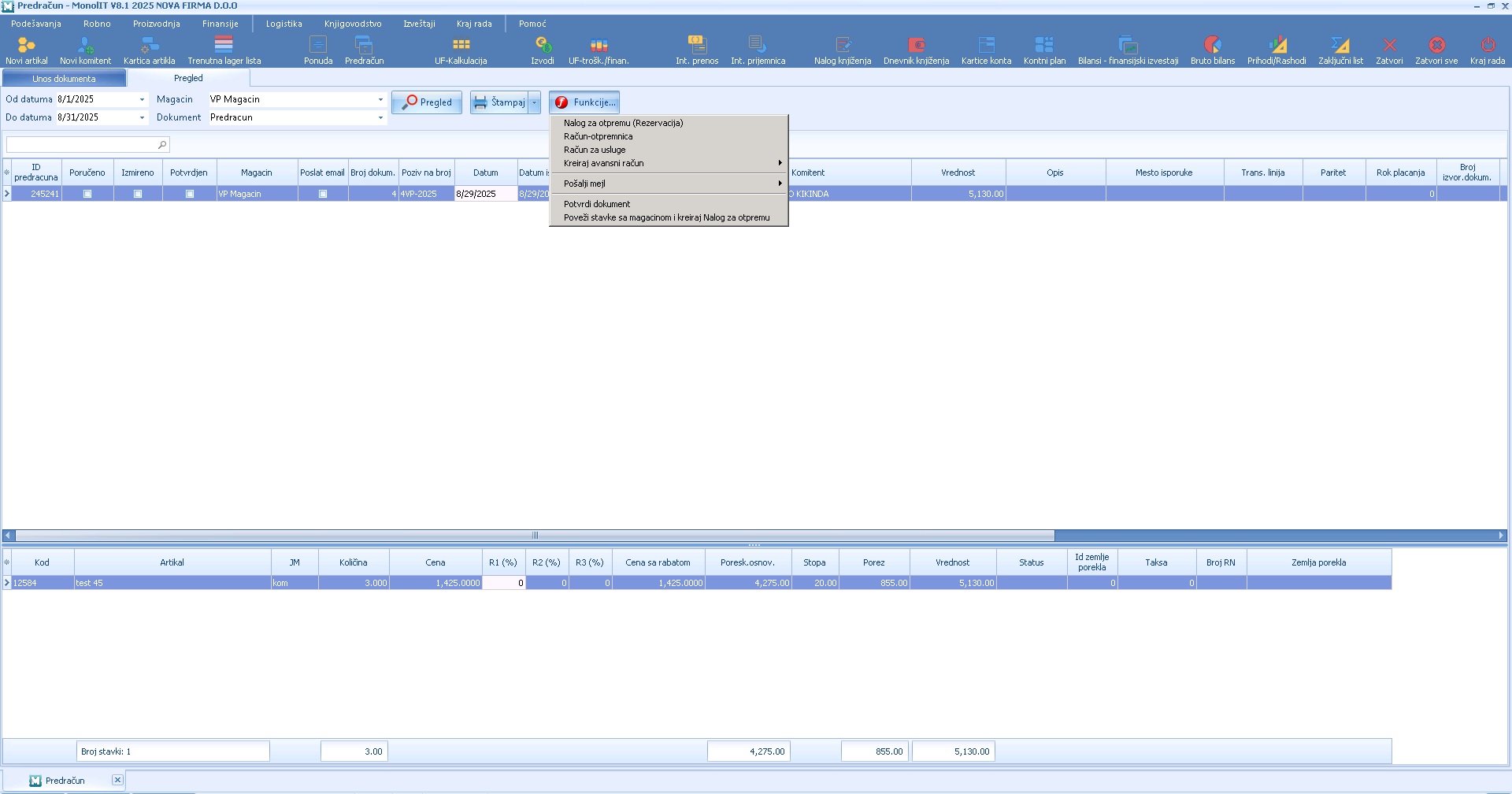Screen dimensions: 1512x794
Task: Click the grid search input field
Action: click(x=82, y=145)
